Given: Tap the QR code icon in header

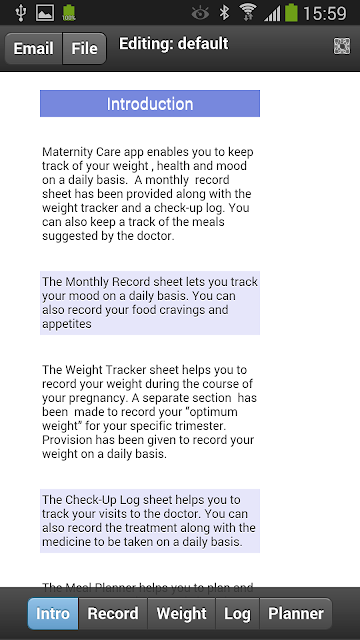Looking at the screenshot, I should pyautogui.click(x=342, y=46).
